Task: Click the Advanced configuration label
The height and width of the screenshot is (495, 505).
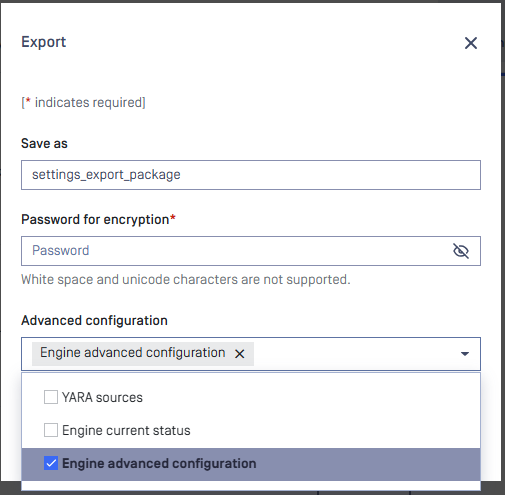Action: pyautogui.click(x=94, y=321)
